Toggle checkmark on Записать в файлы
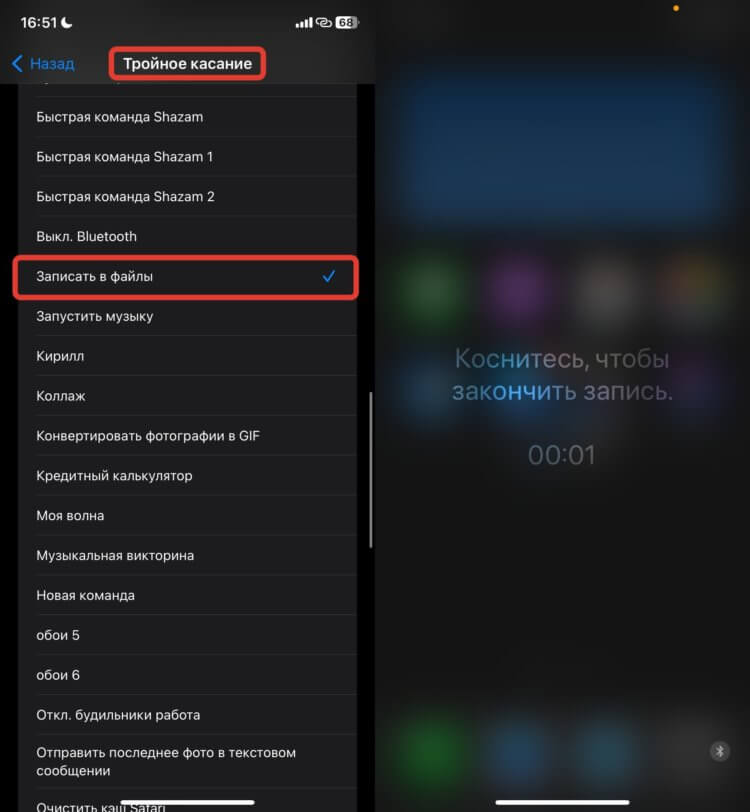 point(328,277)
